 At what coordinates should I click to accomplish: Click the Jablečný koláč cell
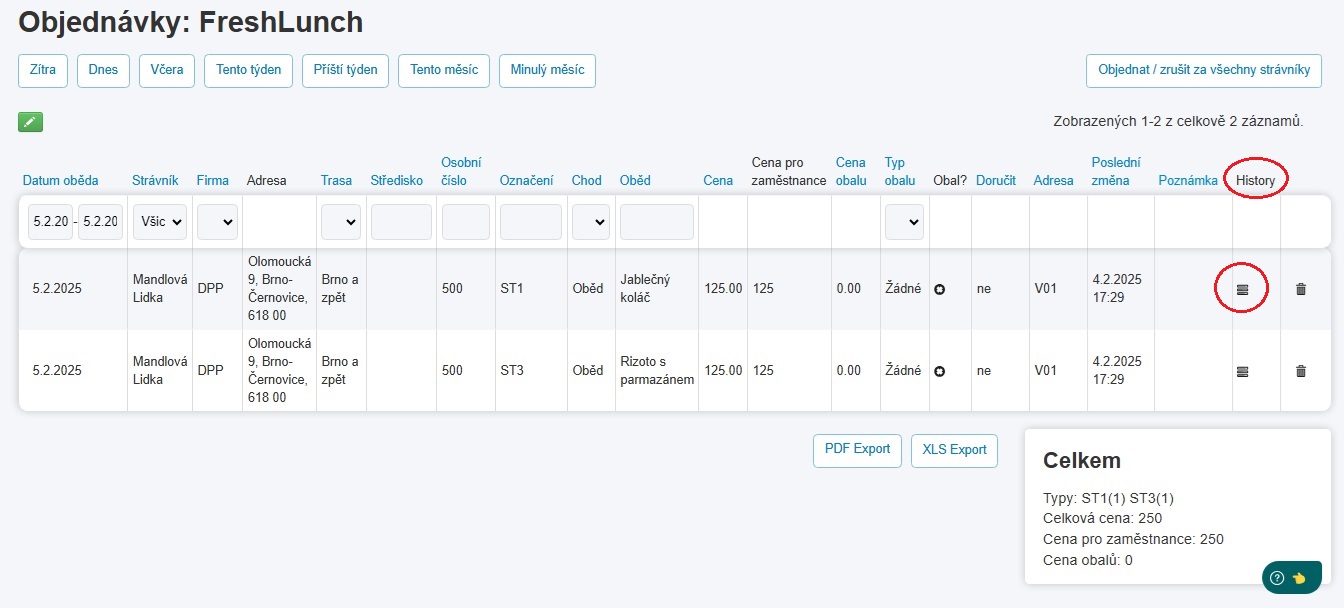[656, 289]
